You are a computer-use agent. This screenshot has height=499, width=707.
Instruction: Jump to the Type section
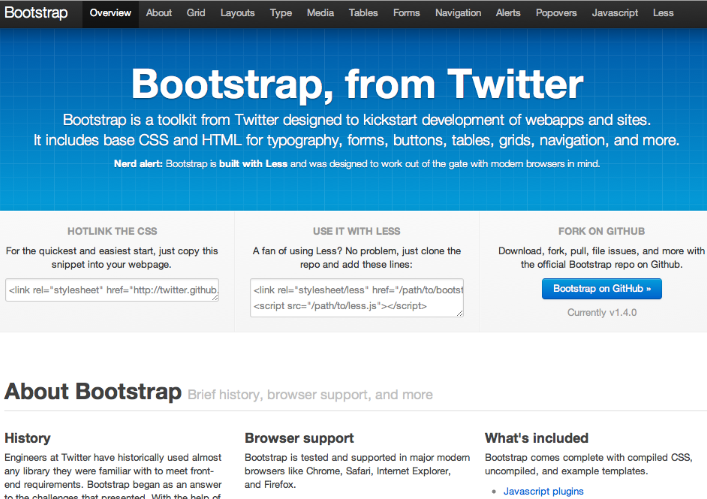tap(281, 13)
